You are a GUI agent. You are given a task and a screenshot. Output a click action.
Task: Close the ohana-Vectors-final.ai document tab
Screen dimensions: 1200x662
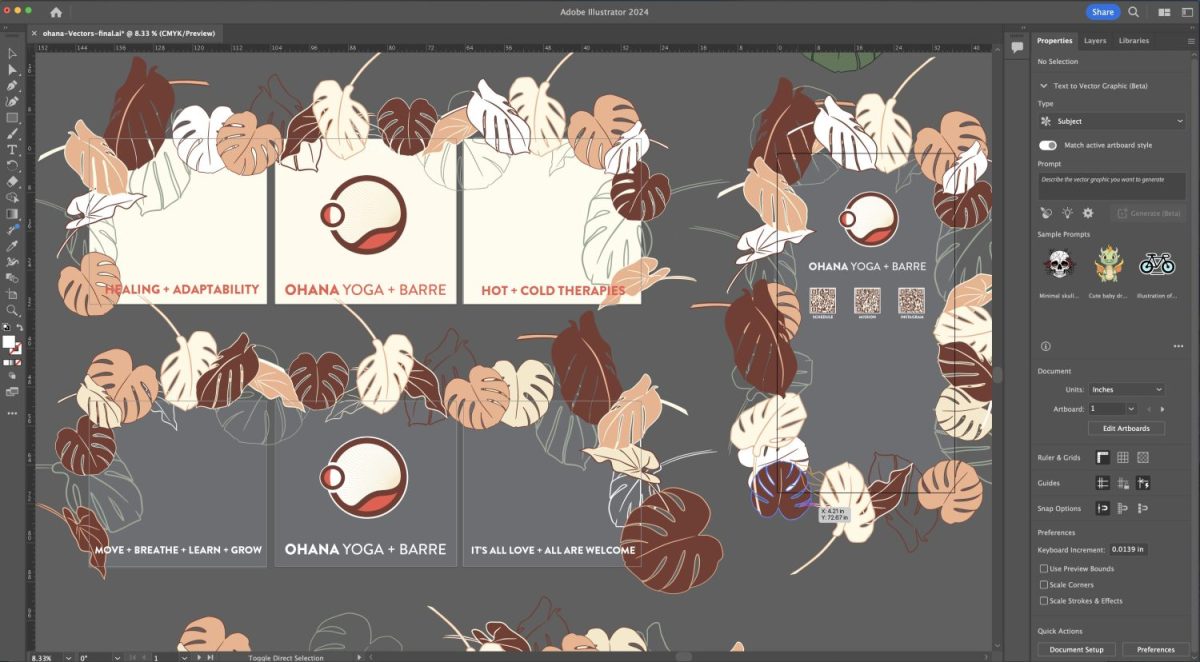click(x=35, y=33)
